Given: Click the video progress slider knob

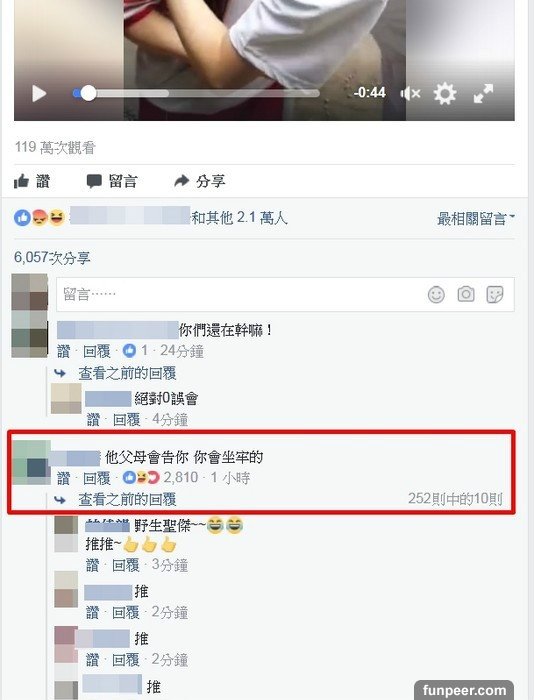Looking at the screenshot, I should coord(88,93).
